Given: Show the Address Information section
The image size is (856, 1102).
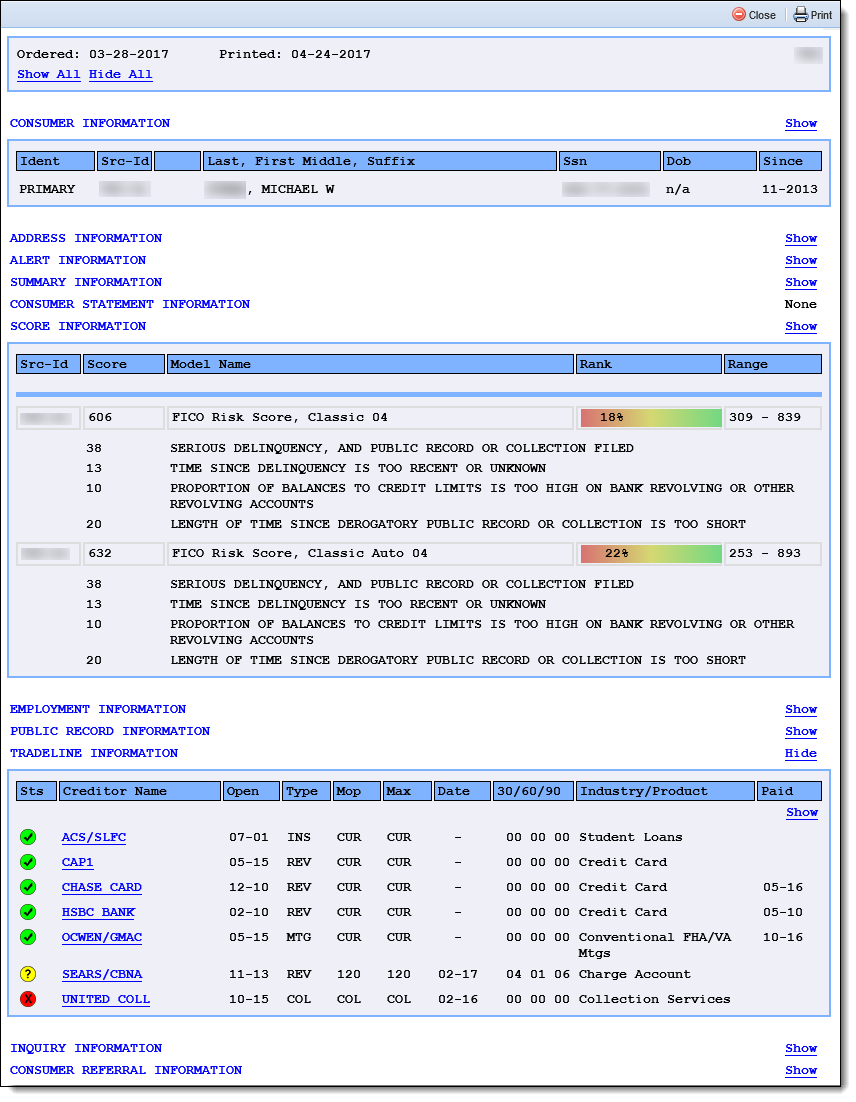Looking at the screenshot, I should (x=800, y=238).
